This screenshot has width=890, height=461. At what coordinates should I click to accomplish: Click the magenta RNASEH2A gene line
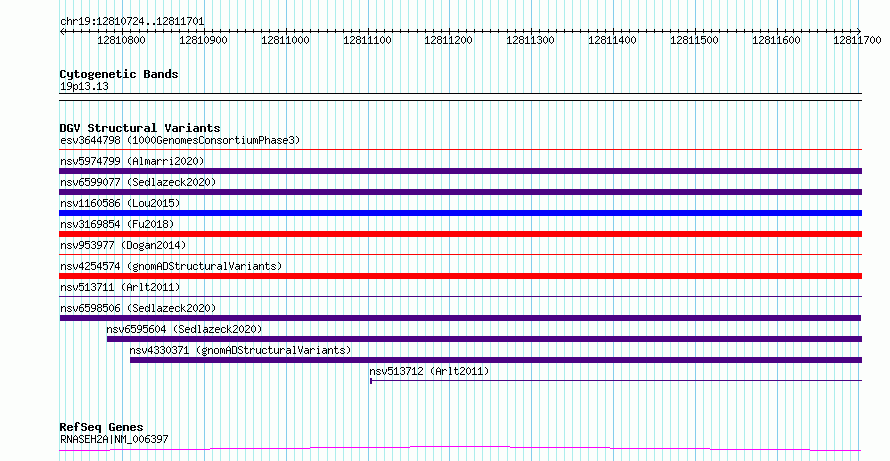[460, 449]
